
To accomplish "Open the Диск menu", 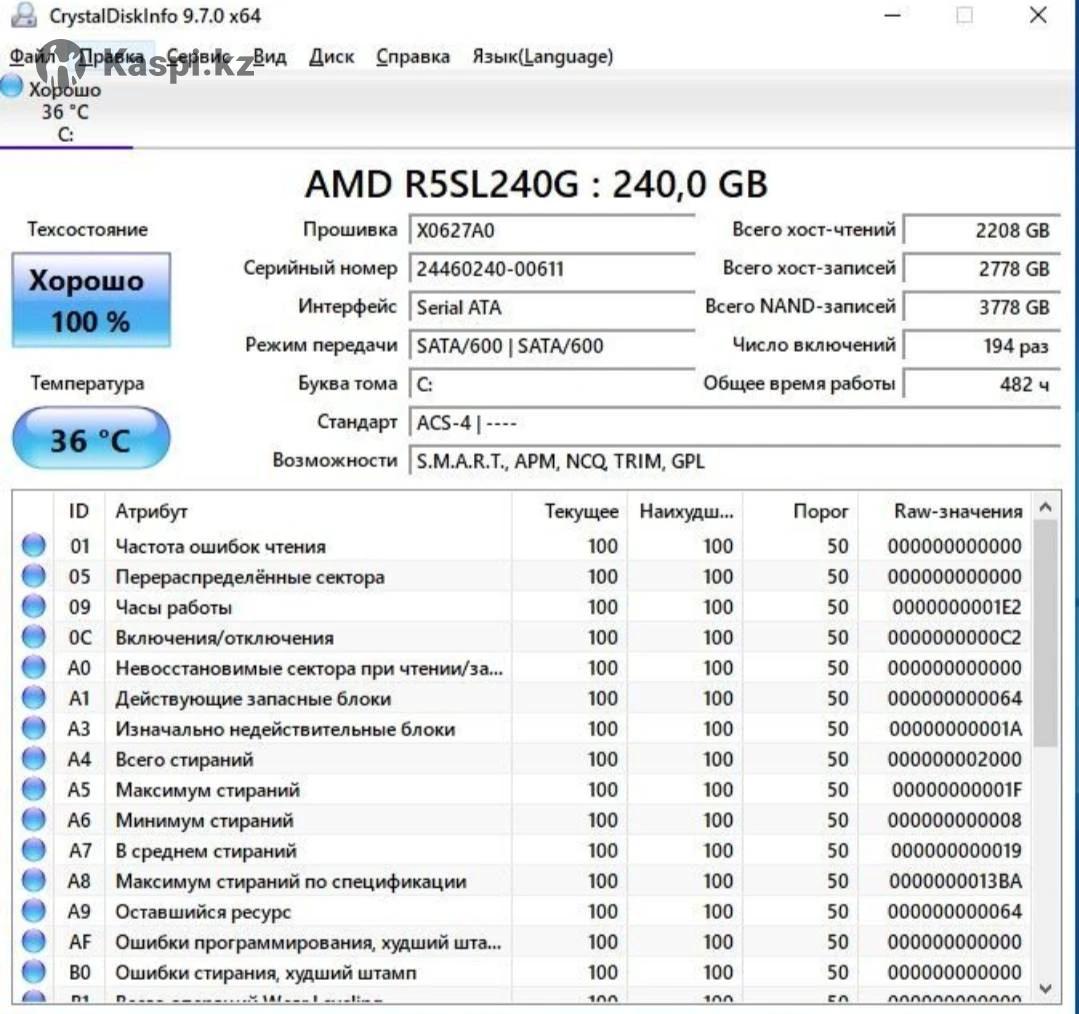I will [331, 57].
